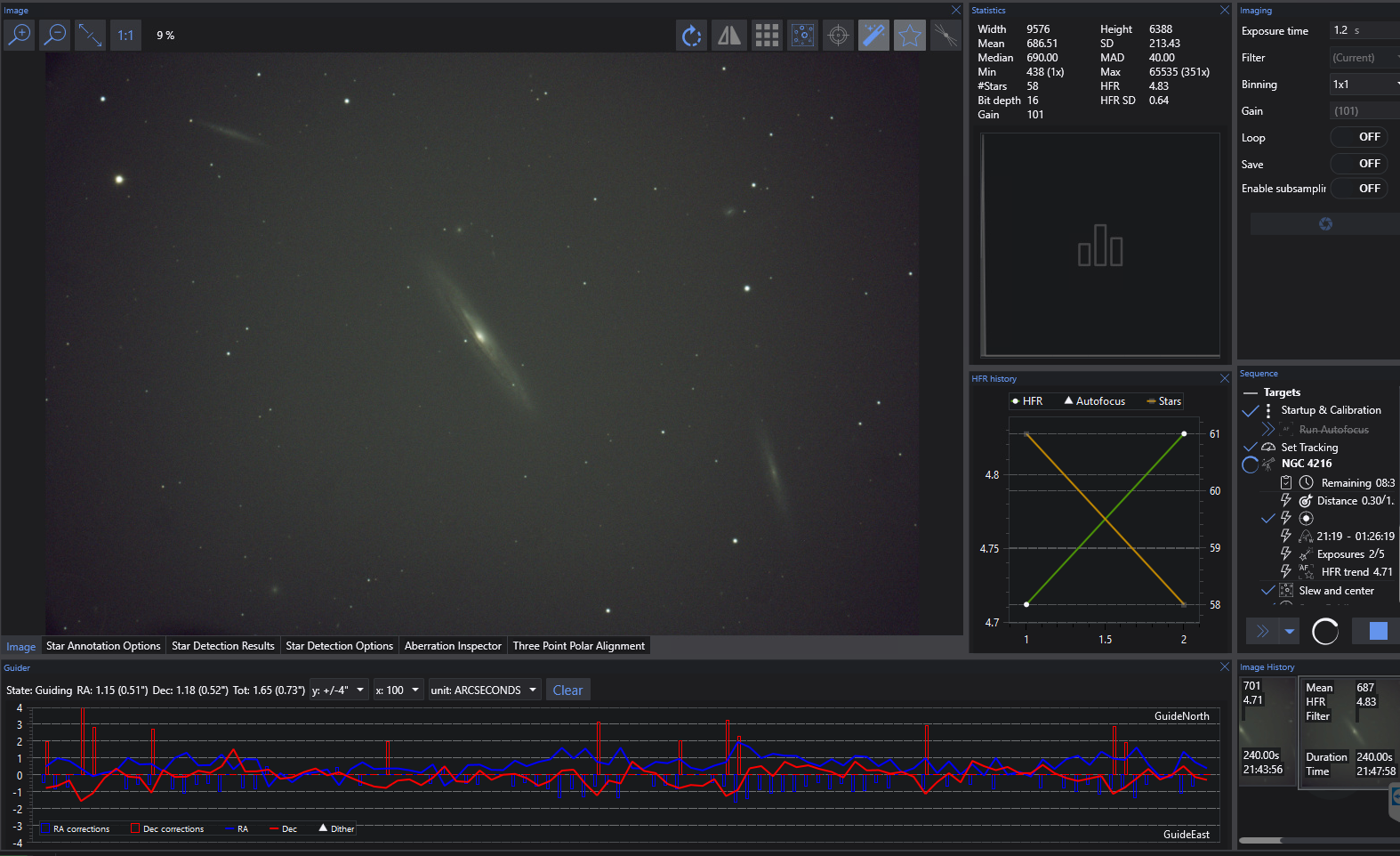Image resolution: width=1400 pixels, height=856 pixels.
Task: Toggle the star detection icon
Action: (909, 35)
